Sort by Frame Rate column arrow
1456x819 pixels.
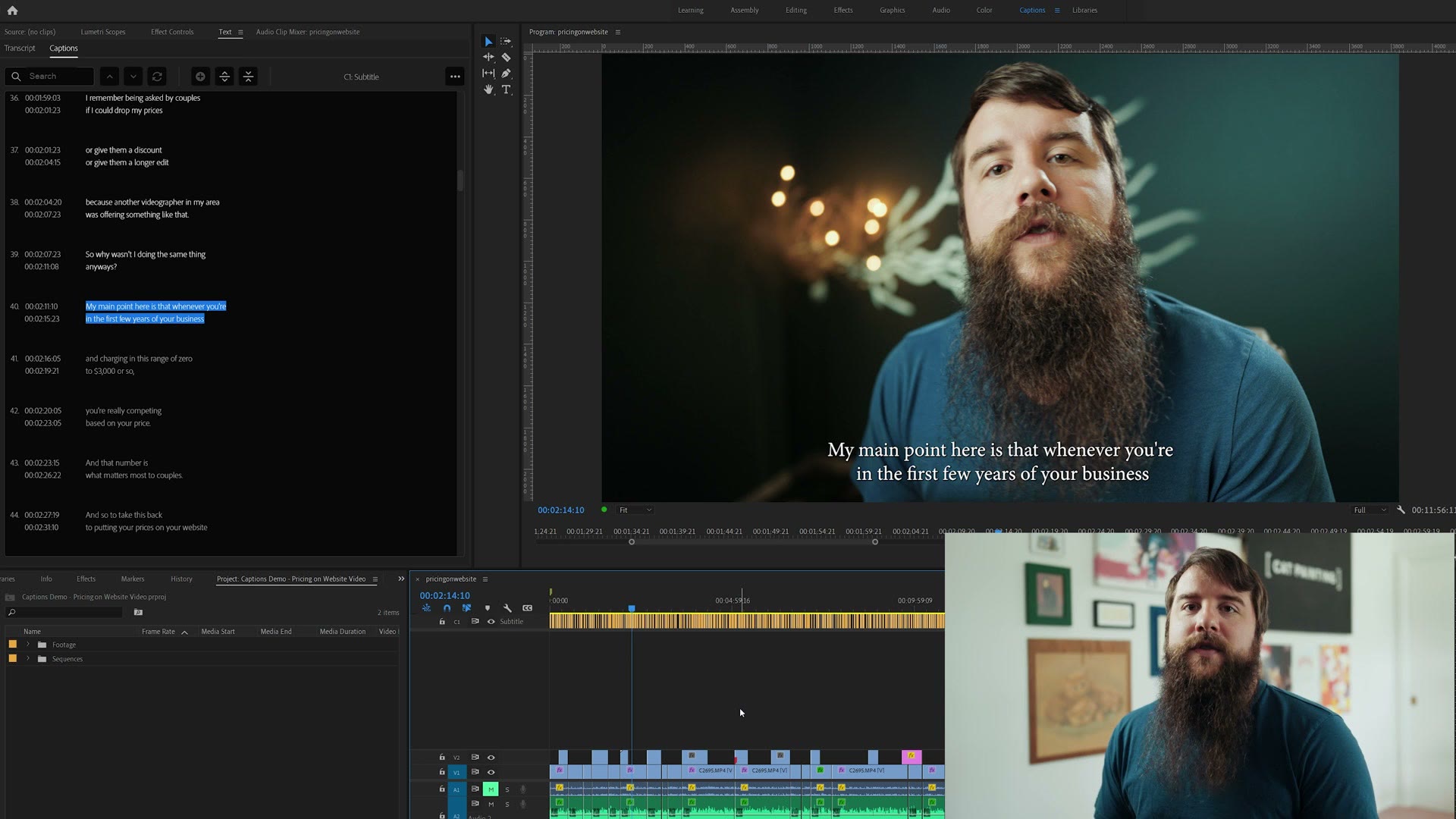(x=184, y=632)
